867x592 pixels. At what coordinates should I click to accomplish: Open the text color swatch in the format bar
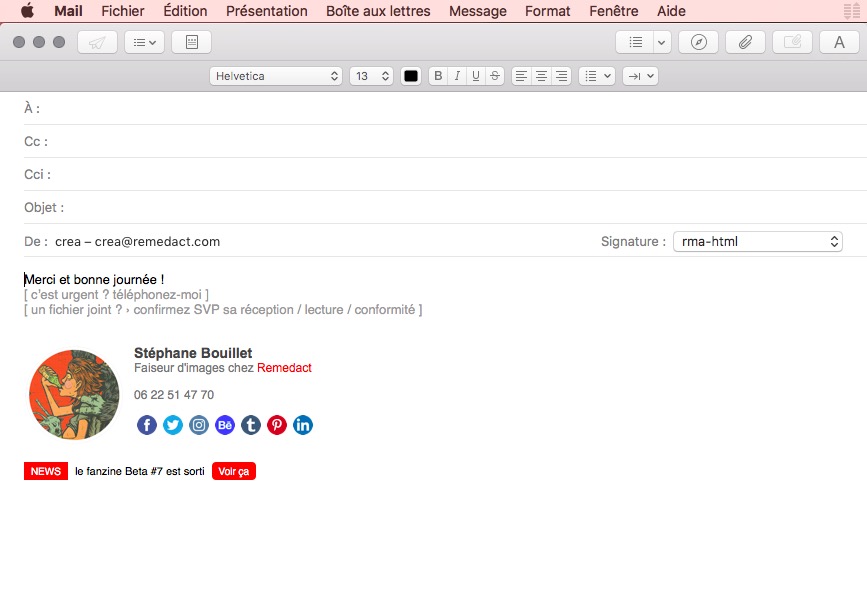[x=410, y=75]
